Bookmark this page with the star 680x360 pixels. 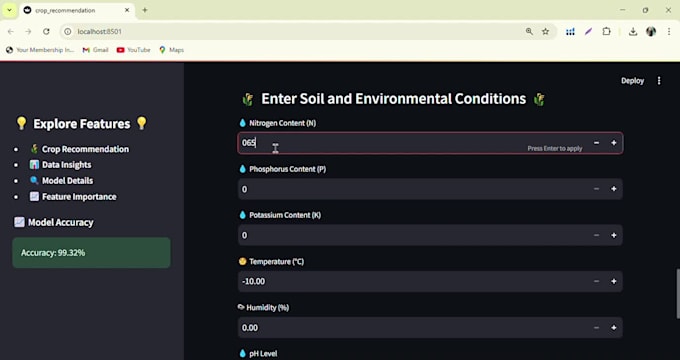pos(546,32)
